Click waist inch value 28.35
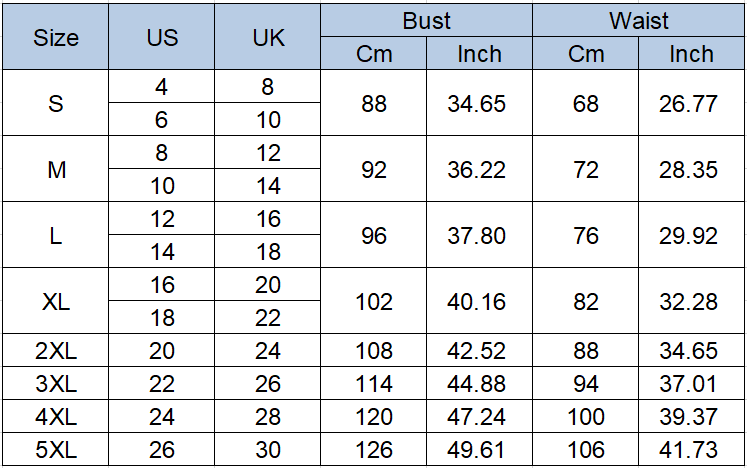This screenshot has width=747, height=468. click(691, 169)
